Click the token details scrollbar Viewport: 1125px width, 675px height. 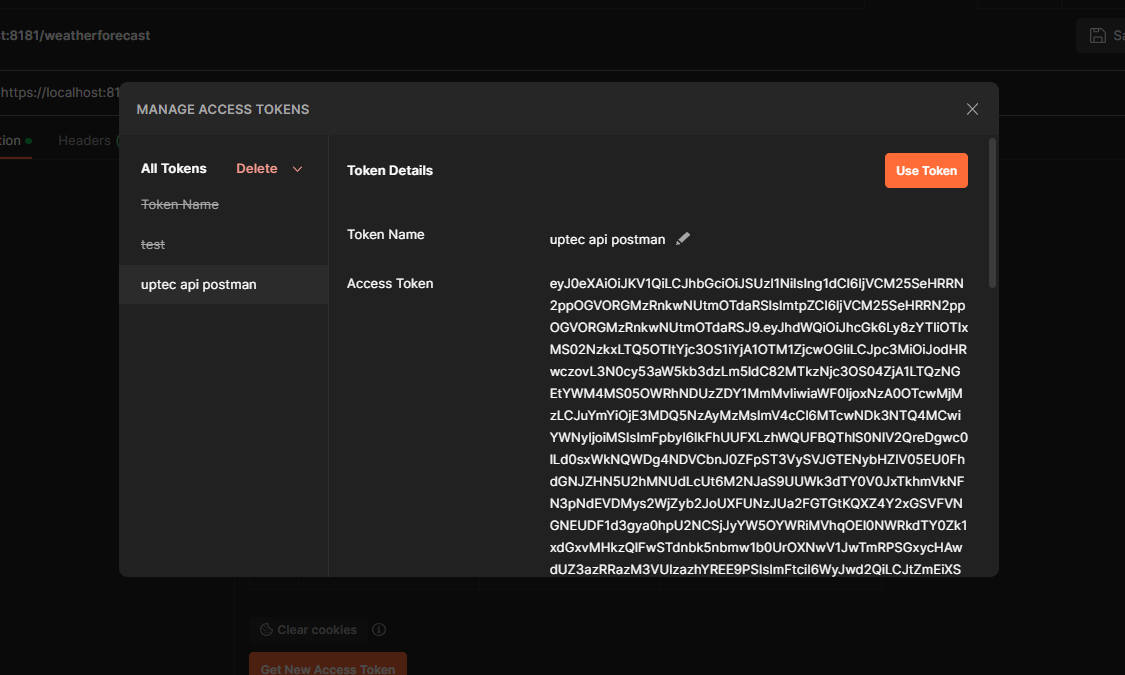(x=992, y=212)
